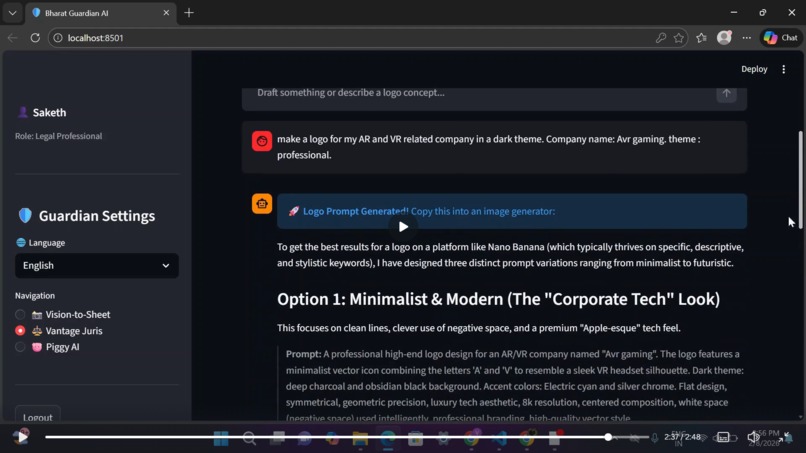The width and height of the screenshot is (806, 453).
Task: Close the Bharat Guardian AI tab
Action: (x=166, y=13)
